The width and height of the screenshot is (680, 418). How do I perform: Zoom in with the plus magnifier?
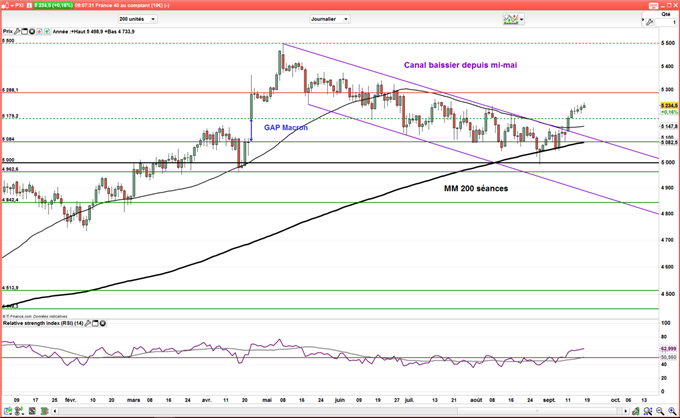point(672,411)
